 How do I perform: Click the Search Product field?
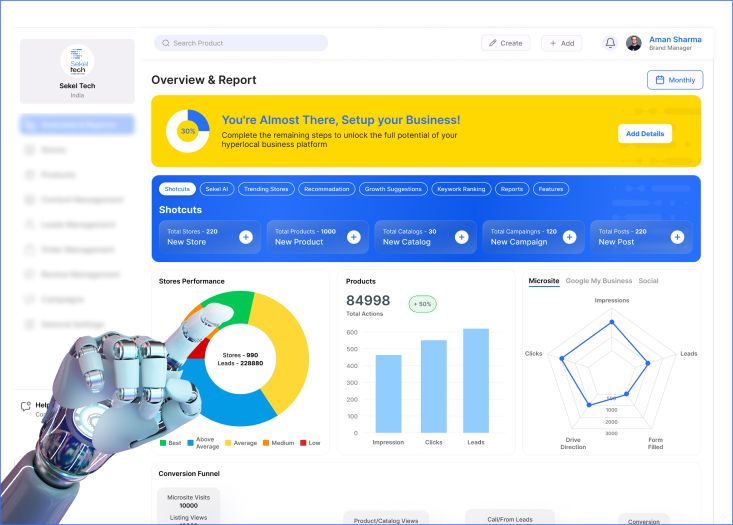pyautogui.click(x=241, y=43)
